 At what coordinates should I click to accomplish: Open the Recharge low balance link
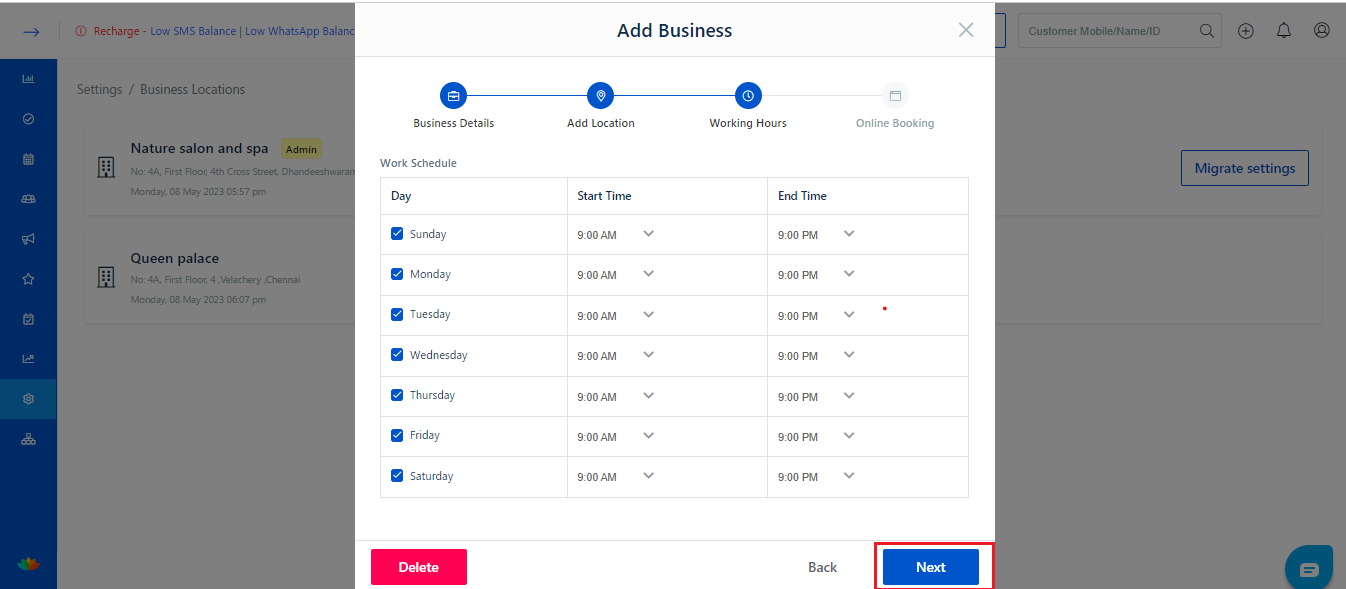point(224,31)
